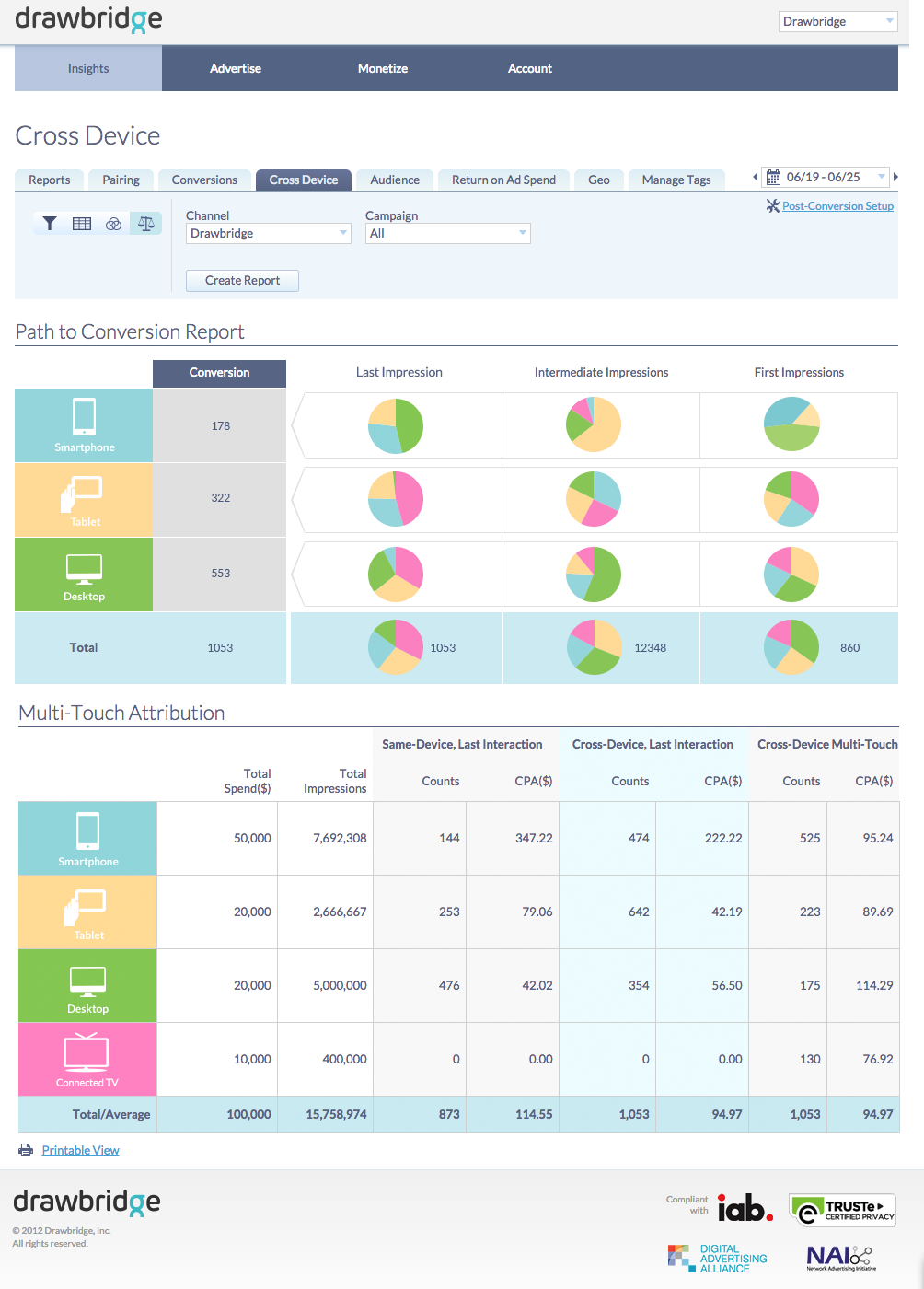The width and height of the screenshot is (924, 1289).
Task: Click the Smartphone Last Impression pie chart
Action: (396, 425)
